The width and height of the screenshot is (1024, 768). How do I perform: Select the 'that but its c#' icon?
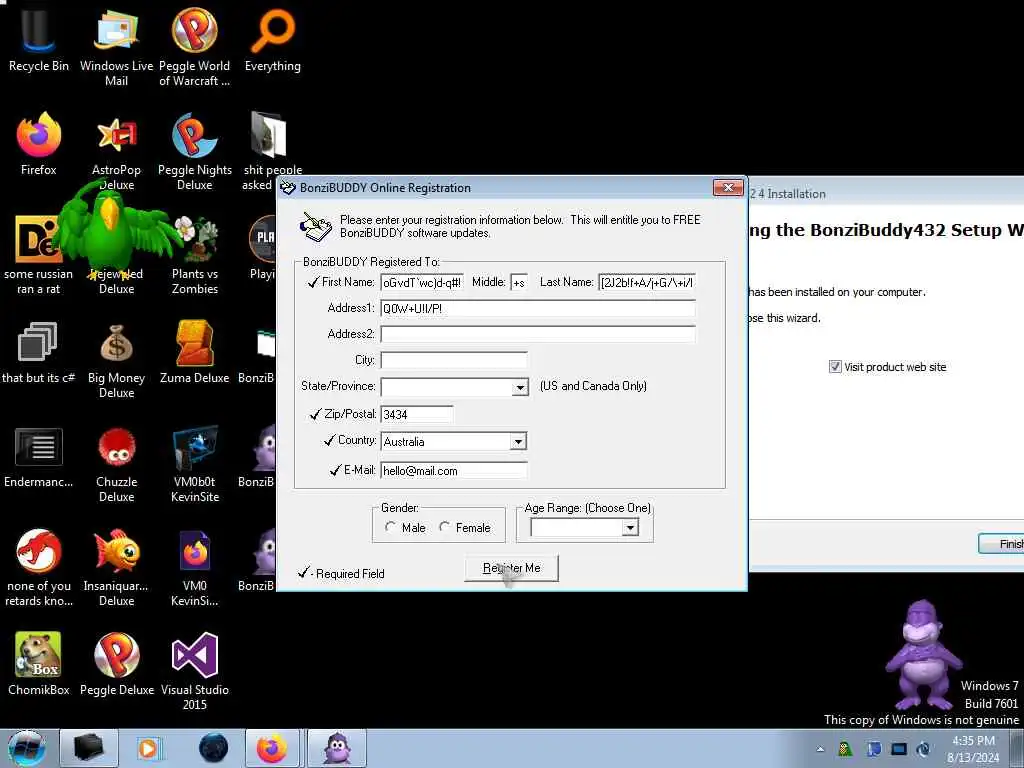[39, 353]
